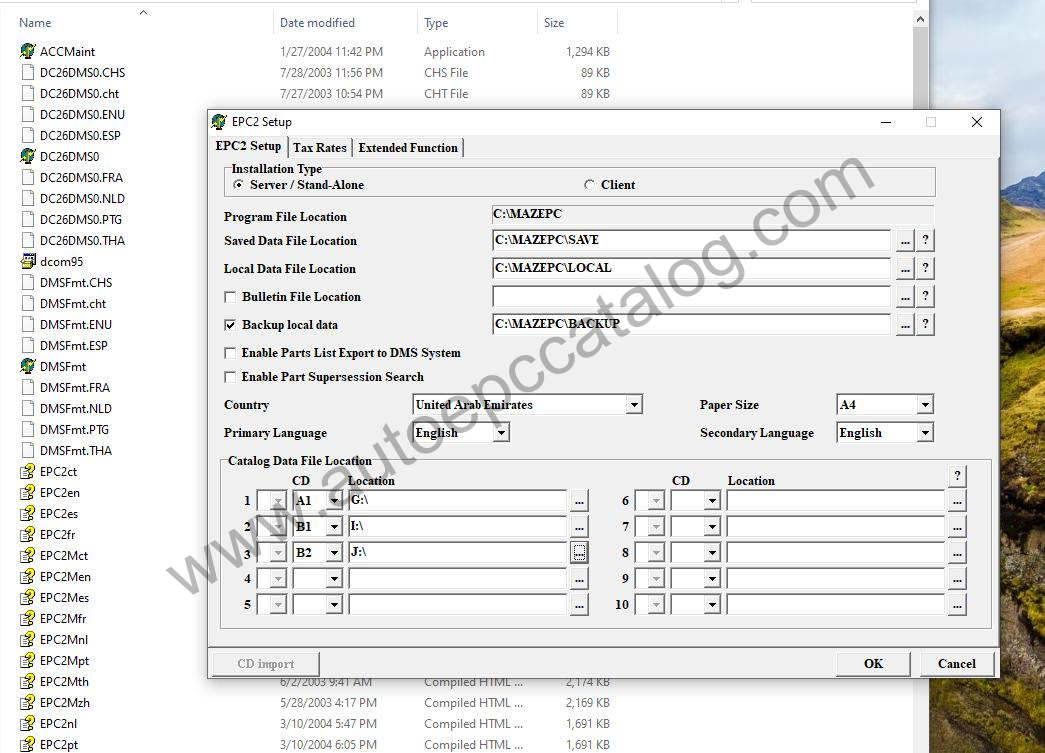1045x753 pixels.
Task: Switch to the Tax Rates tab
Action: pyautogui.click(x=320, y=148)
